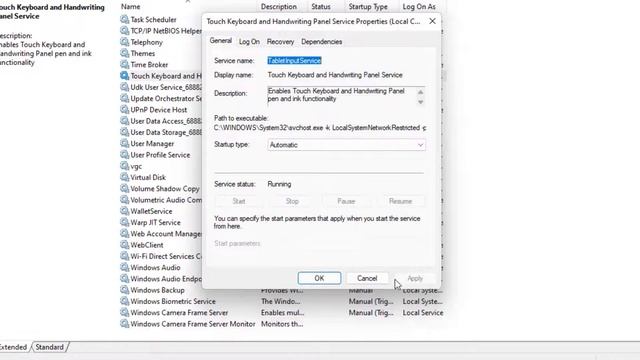Viewport: 640px width, 360px height.
Task: Click the path to executable text
Action: tap(320, 128)
